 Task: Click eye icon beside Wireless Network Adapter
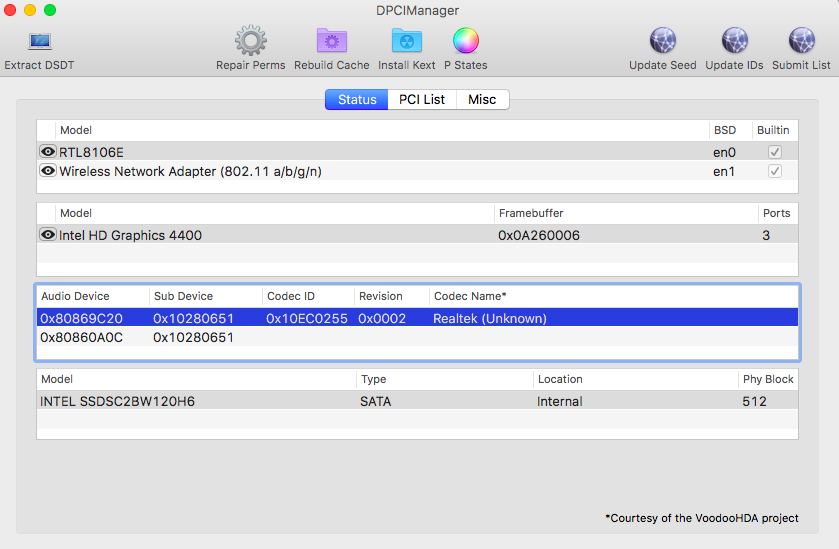click(48, 171)
